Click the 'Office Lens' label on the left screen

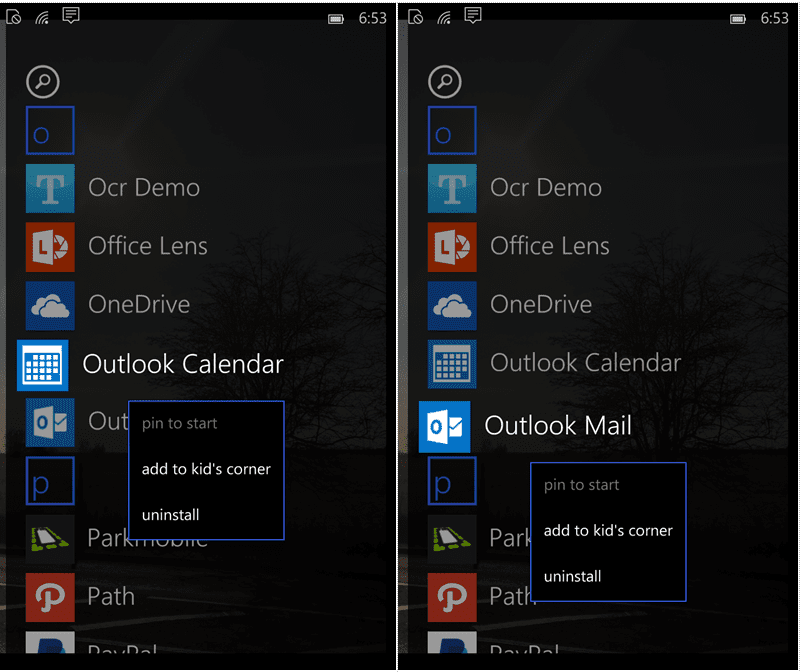click(148, 246)
